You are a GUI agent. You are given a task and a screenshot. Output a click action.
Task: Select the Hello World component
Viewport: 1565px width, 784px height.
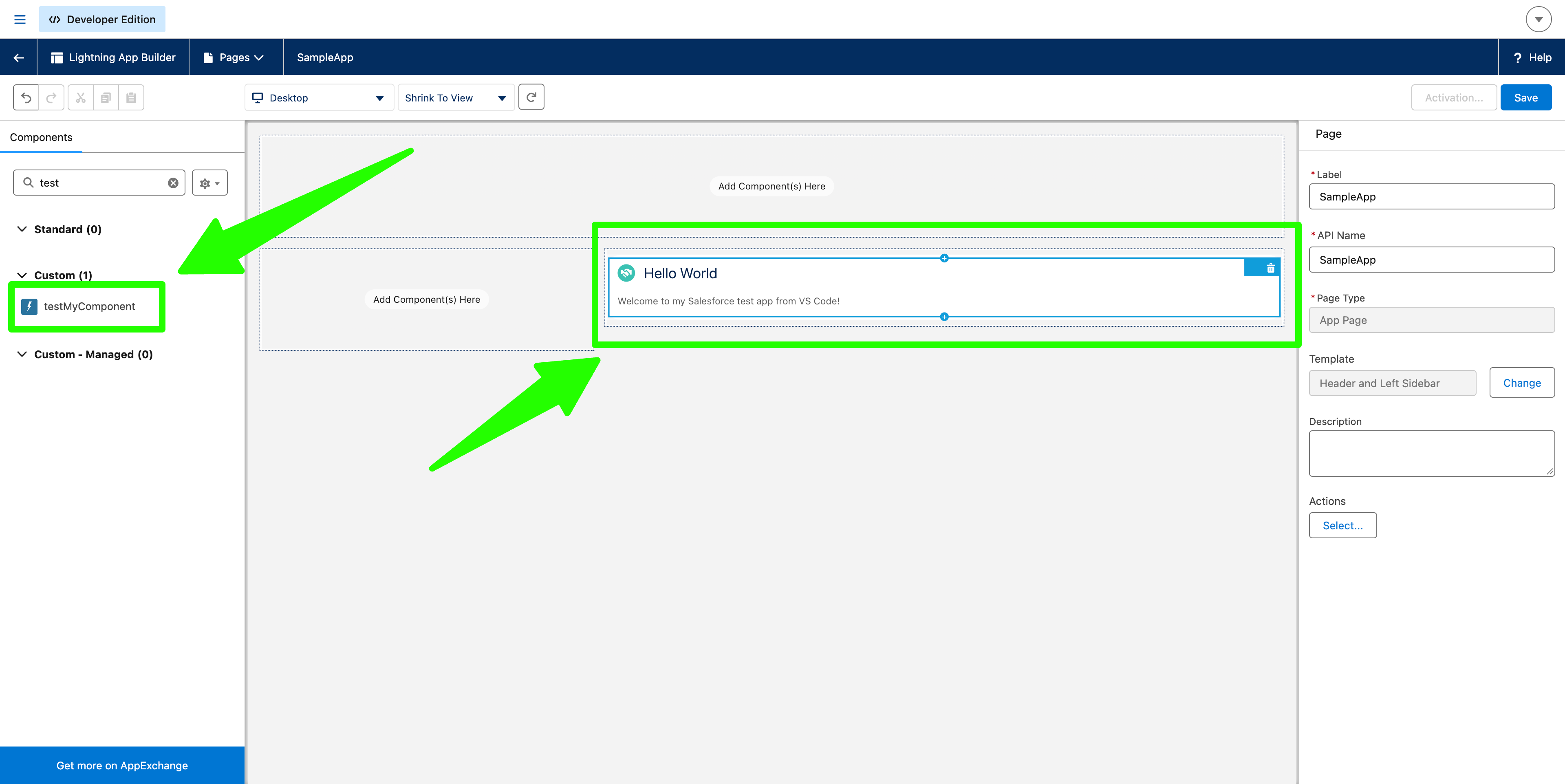click(x=944, y=287)
